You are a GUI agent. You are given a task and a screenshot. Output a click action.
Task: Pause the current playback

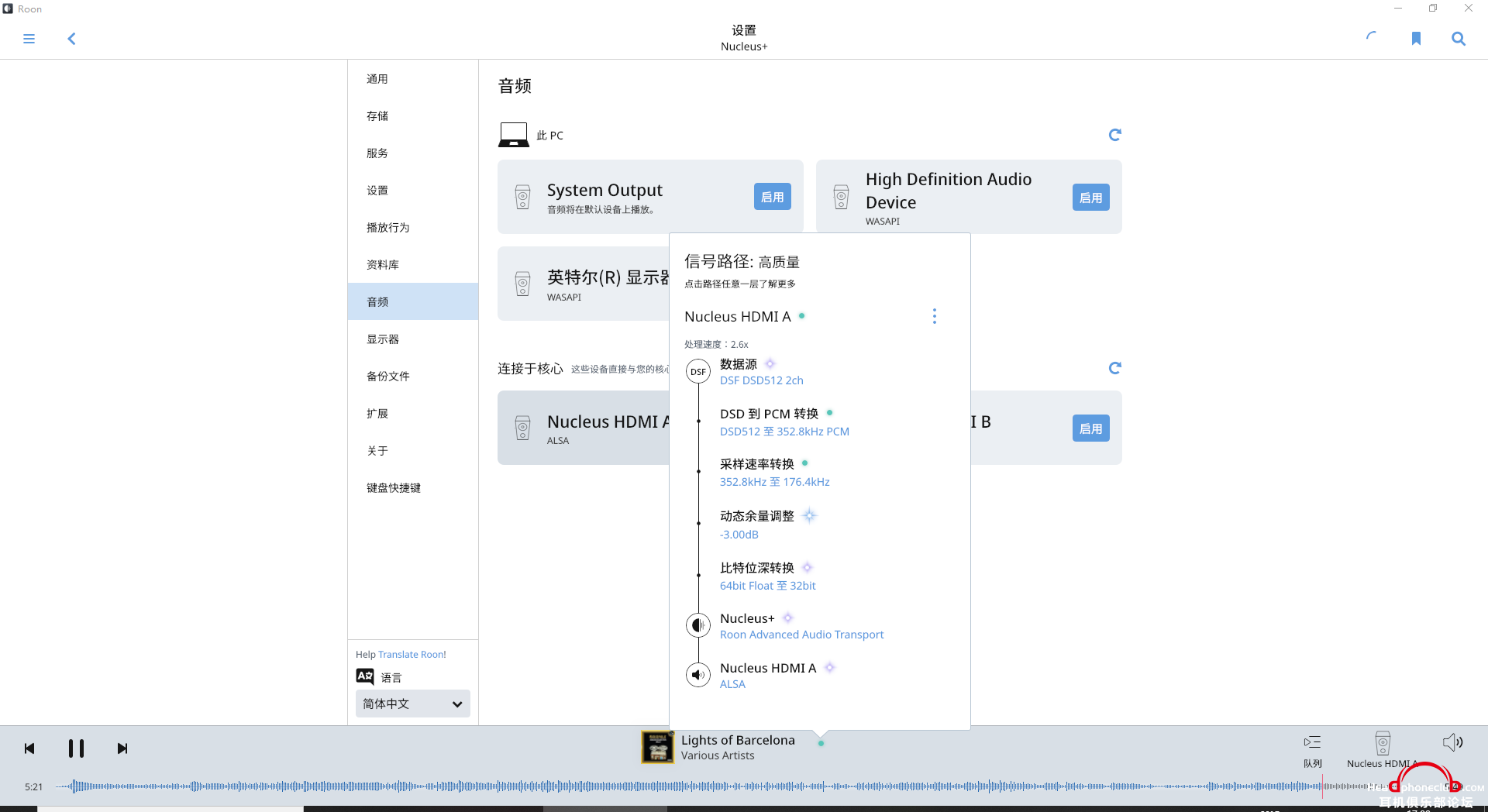point(76,748)
